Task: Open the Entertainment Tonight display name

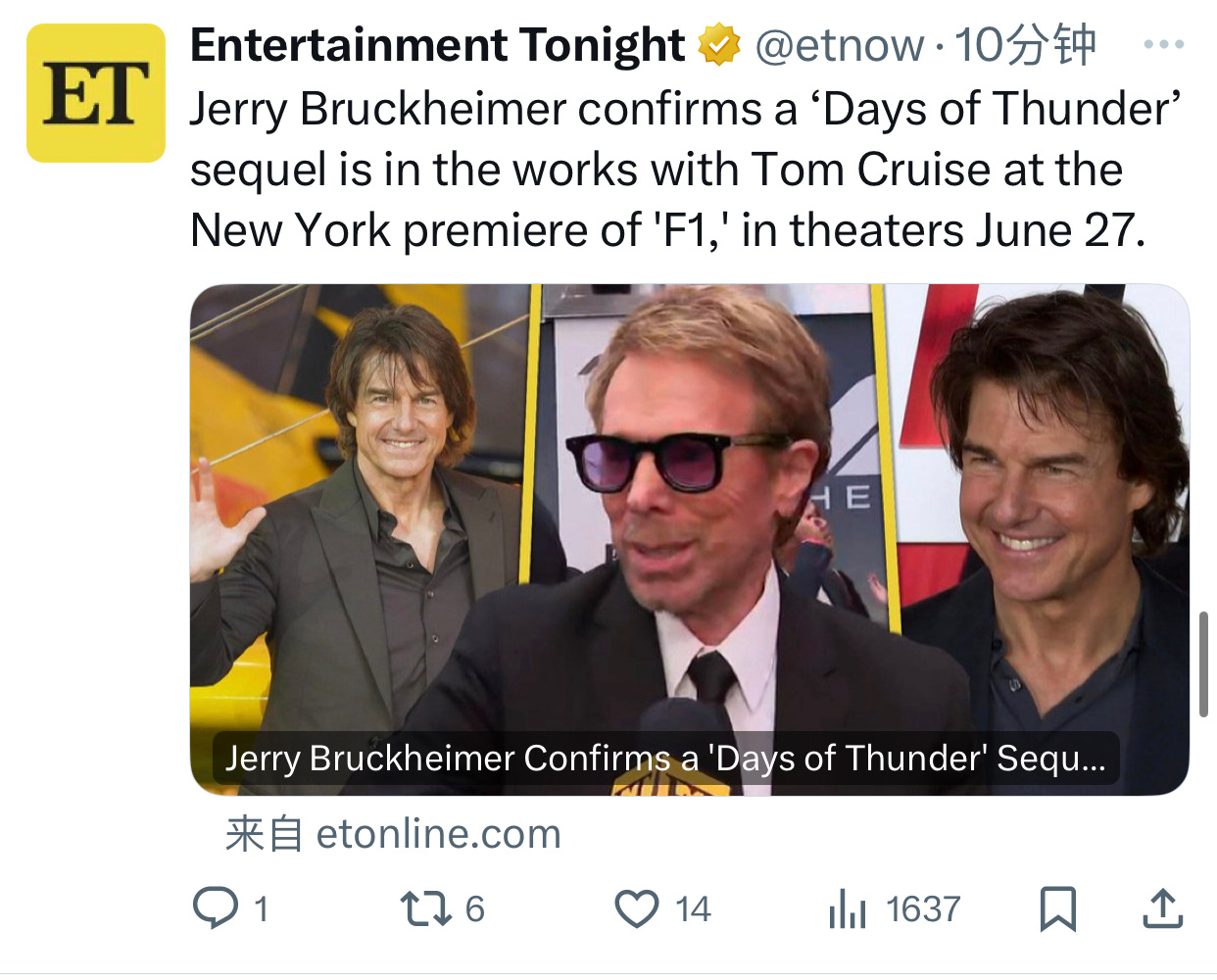Action: pyautogui.click(x=437, y=45)
